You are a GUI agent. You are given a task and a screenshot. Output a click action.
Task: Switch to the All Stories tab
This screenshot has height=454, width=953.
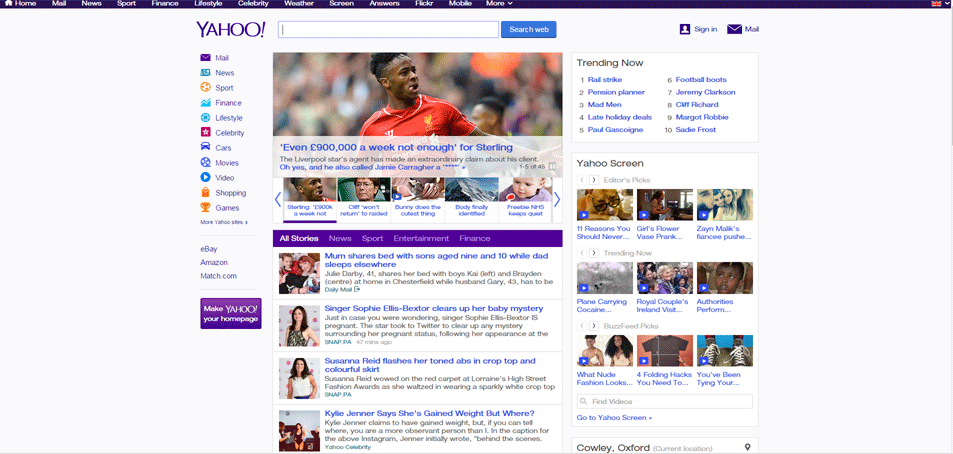pyautogui.click(x=299, y=238)
